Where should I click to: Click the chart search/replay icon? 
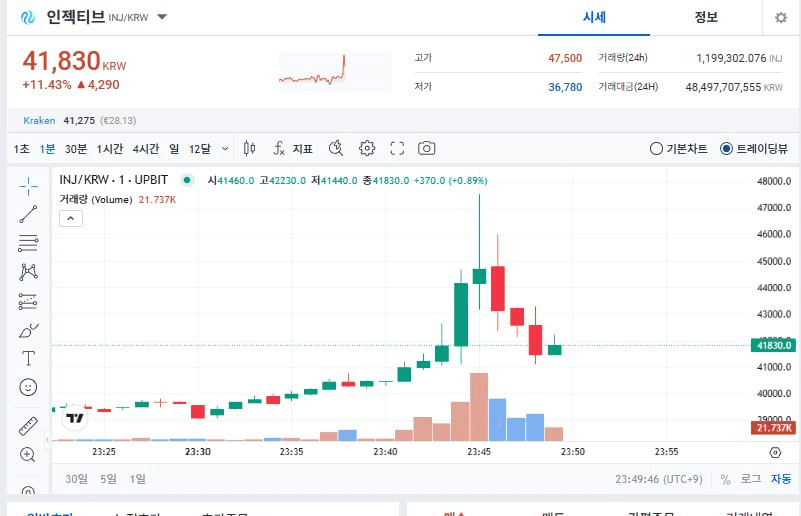336,149
